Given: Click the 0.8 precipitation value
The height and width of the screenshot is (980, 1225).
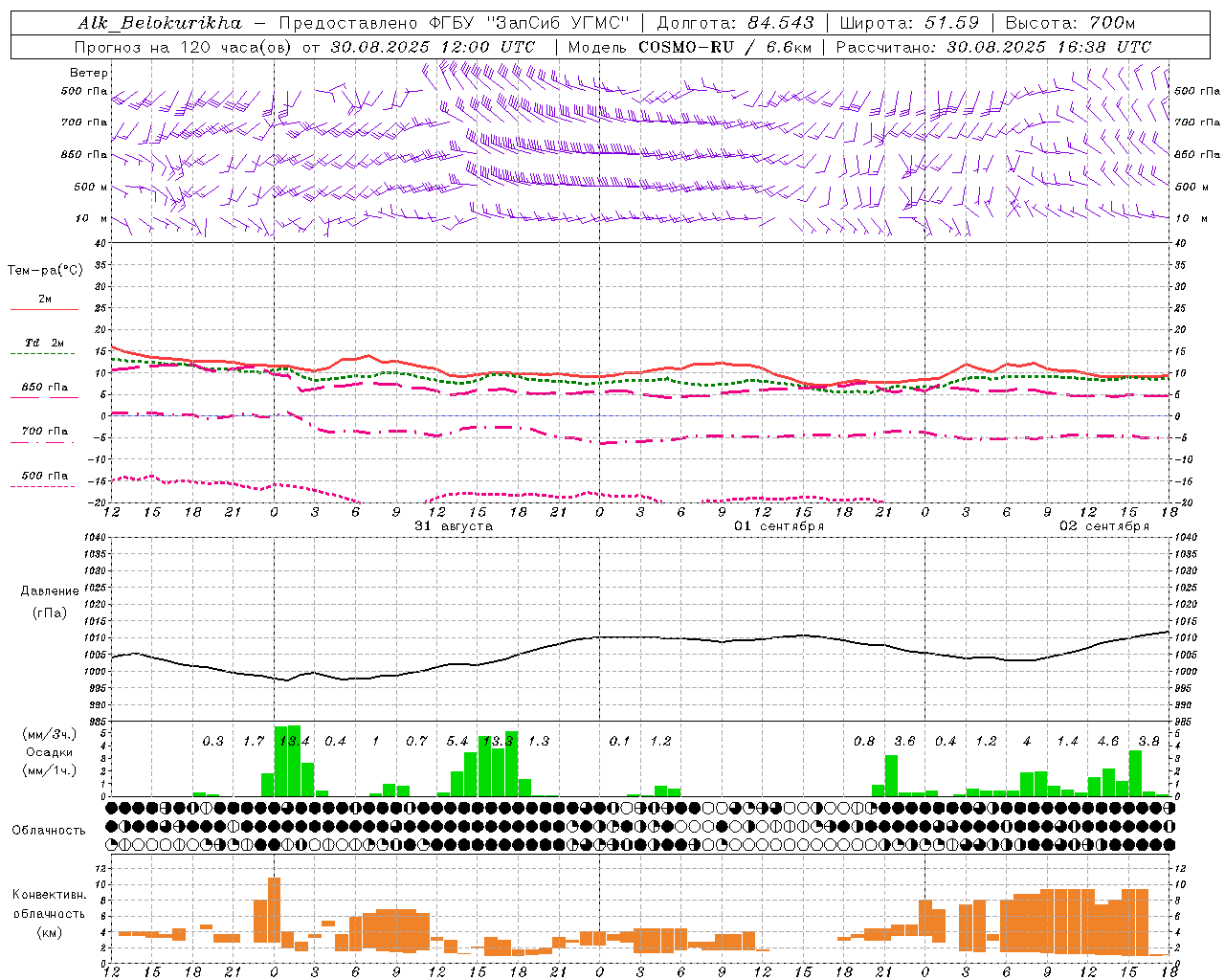Looking at the screenshot, I should (864, 741).
